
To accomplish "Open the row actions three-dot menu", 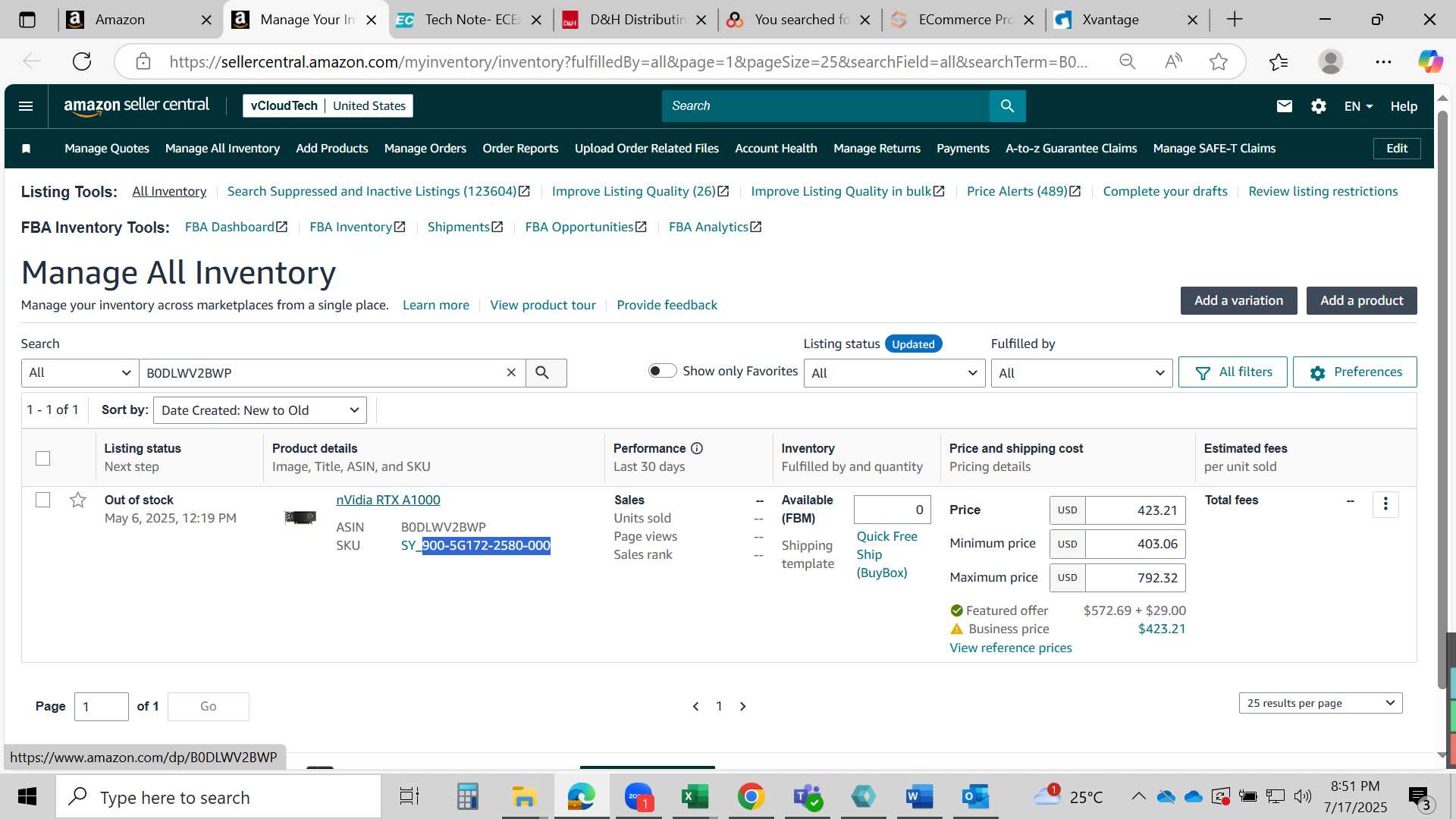I will coord(1385,504).
